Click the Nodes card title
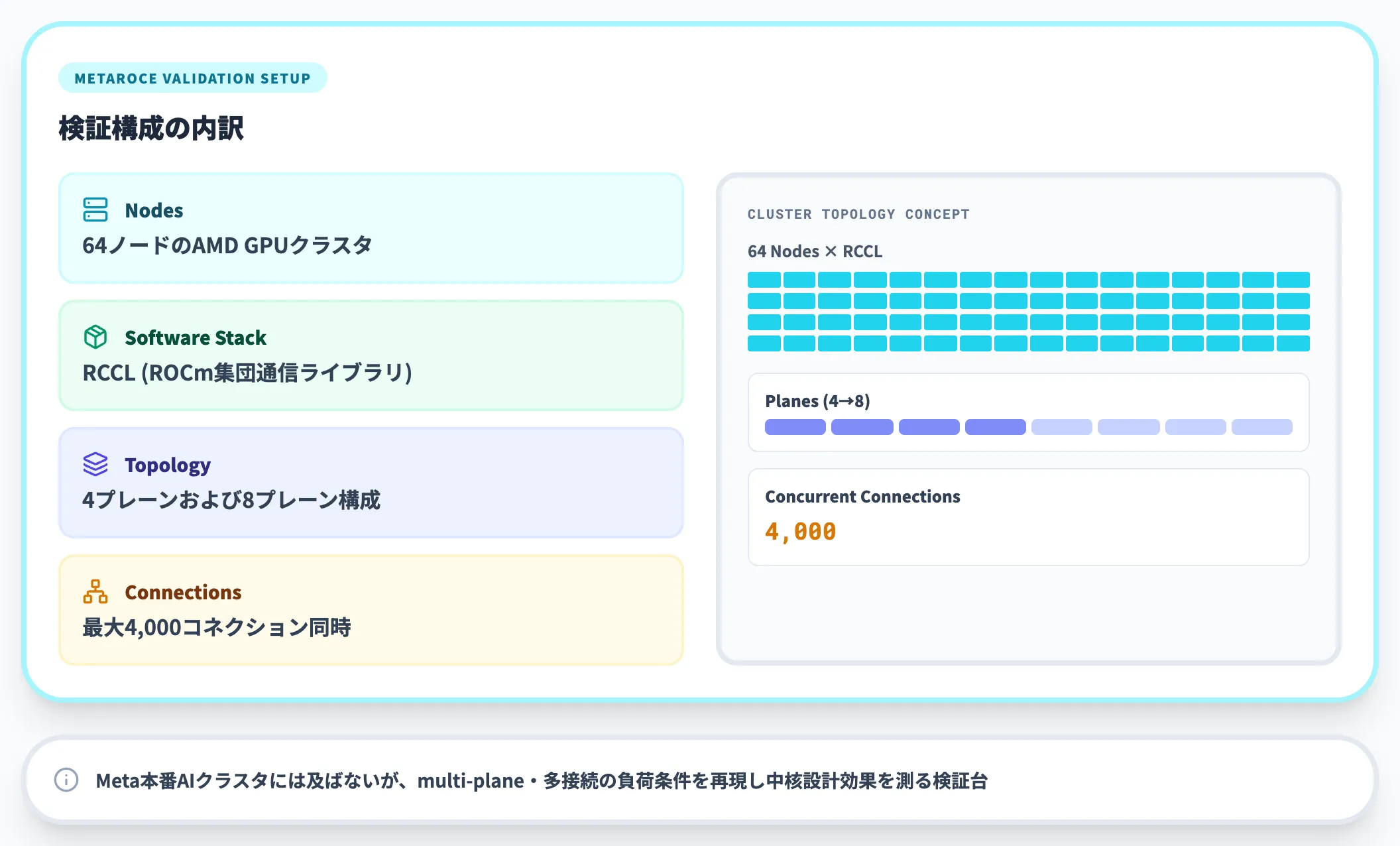 154,210
